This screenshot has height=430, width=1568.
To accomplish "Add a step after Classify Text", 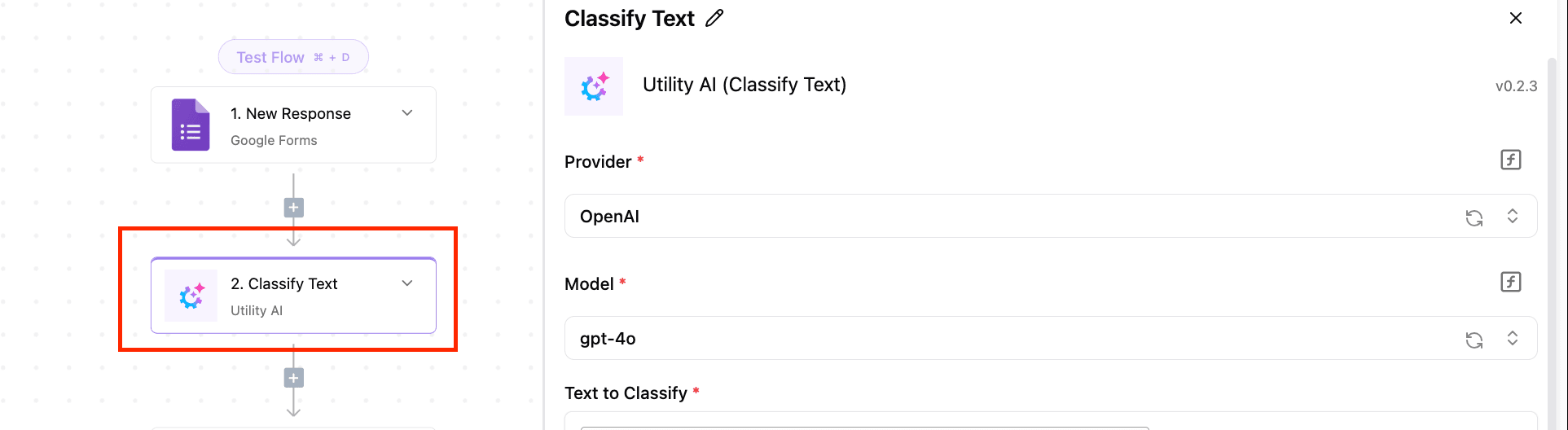I will (293, 378).
